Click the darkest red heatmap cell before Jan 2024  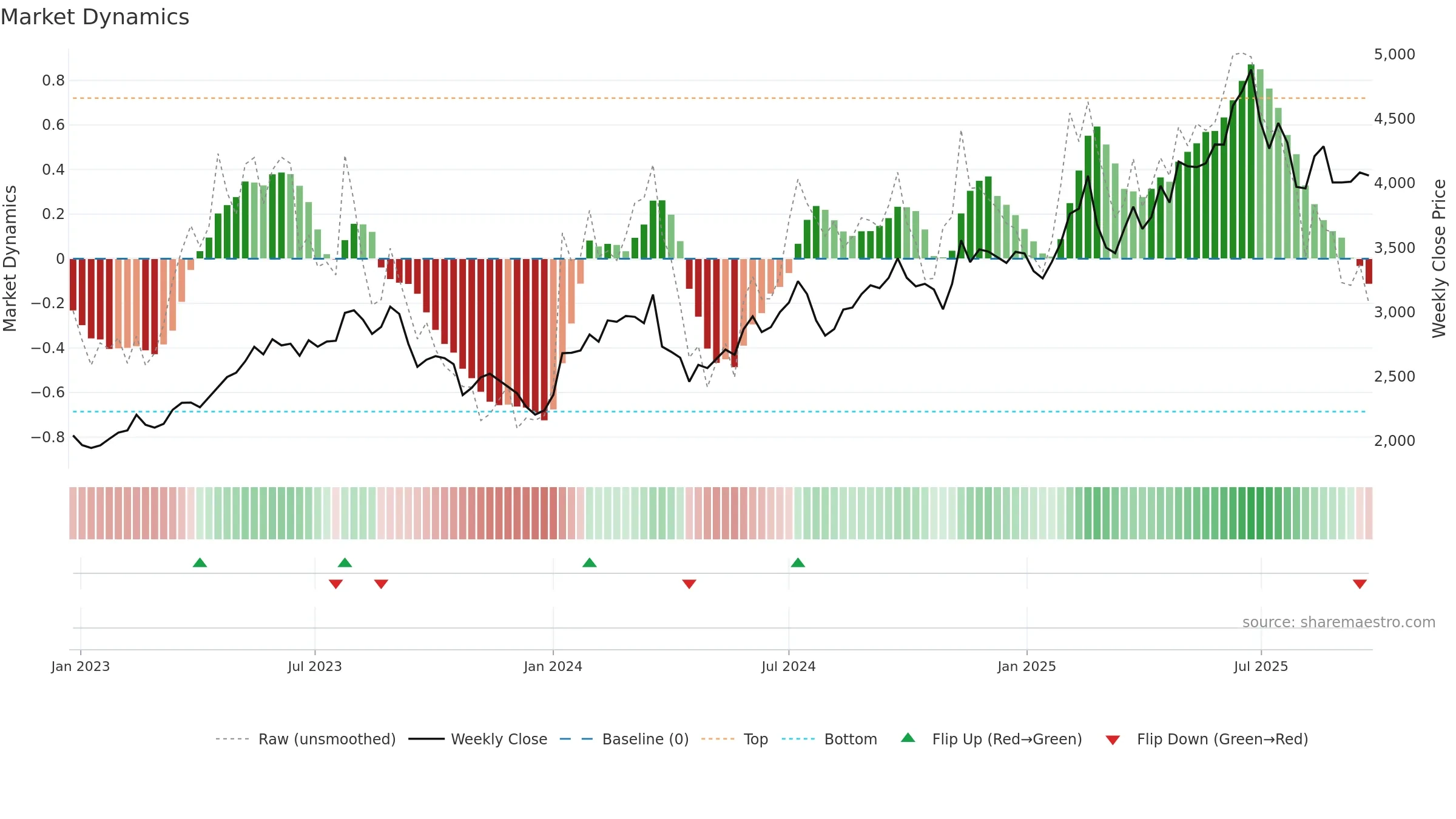pyautogui.click(x=544, y=513)
